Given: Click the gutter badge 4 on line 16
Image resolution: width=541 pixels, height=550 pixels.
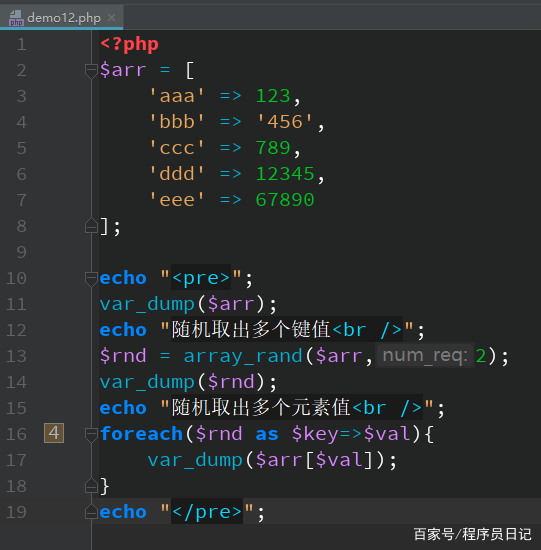Looking at the screenshot, I should (54, 433).
